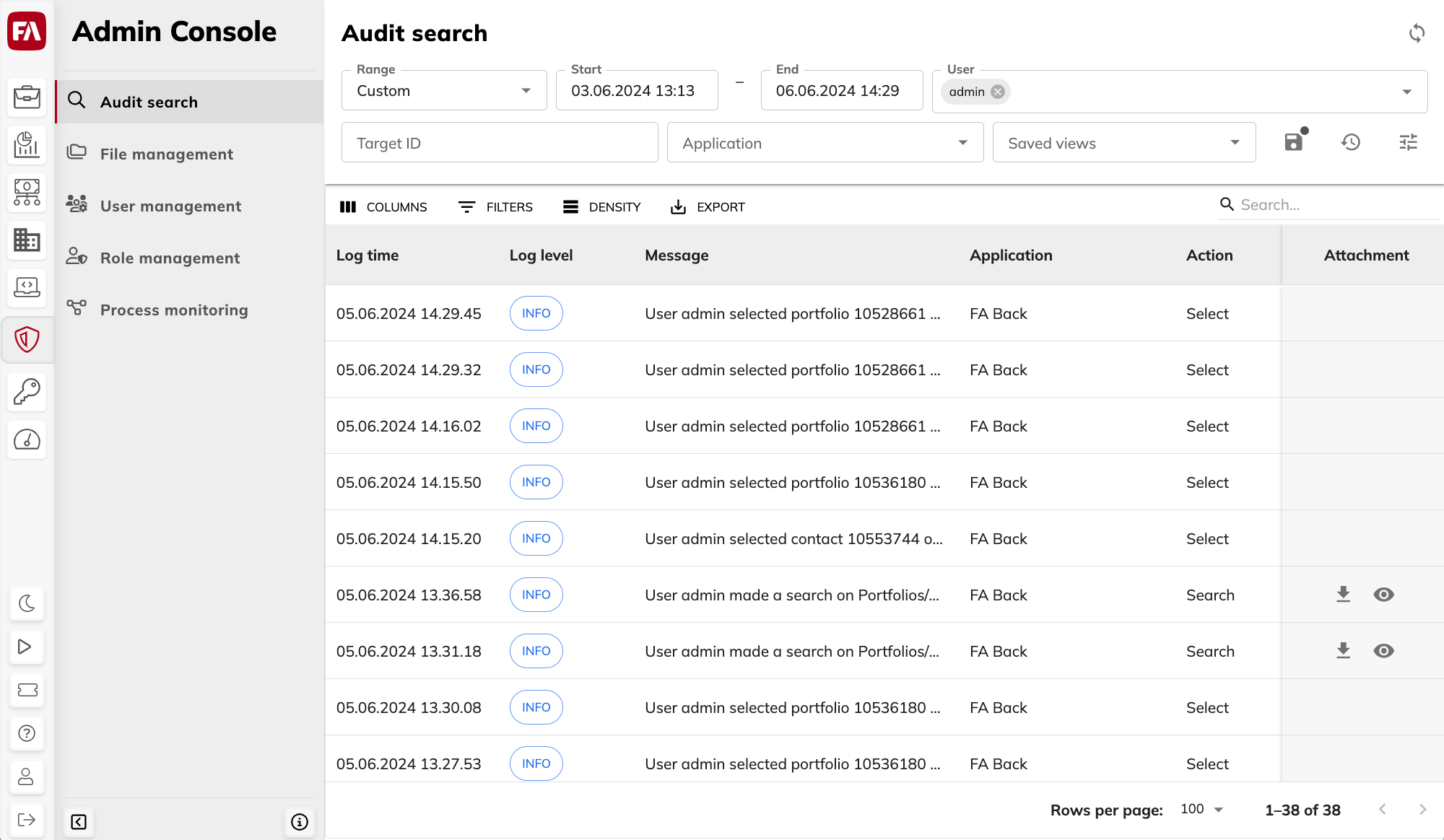
Task: Select the 05.06.2024 14.29.32 log time
Action: (x=409, y=370)
